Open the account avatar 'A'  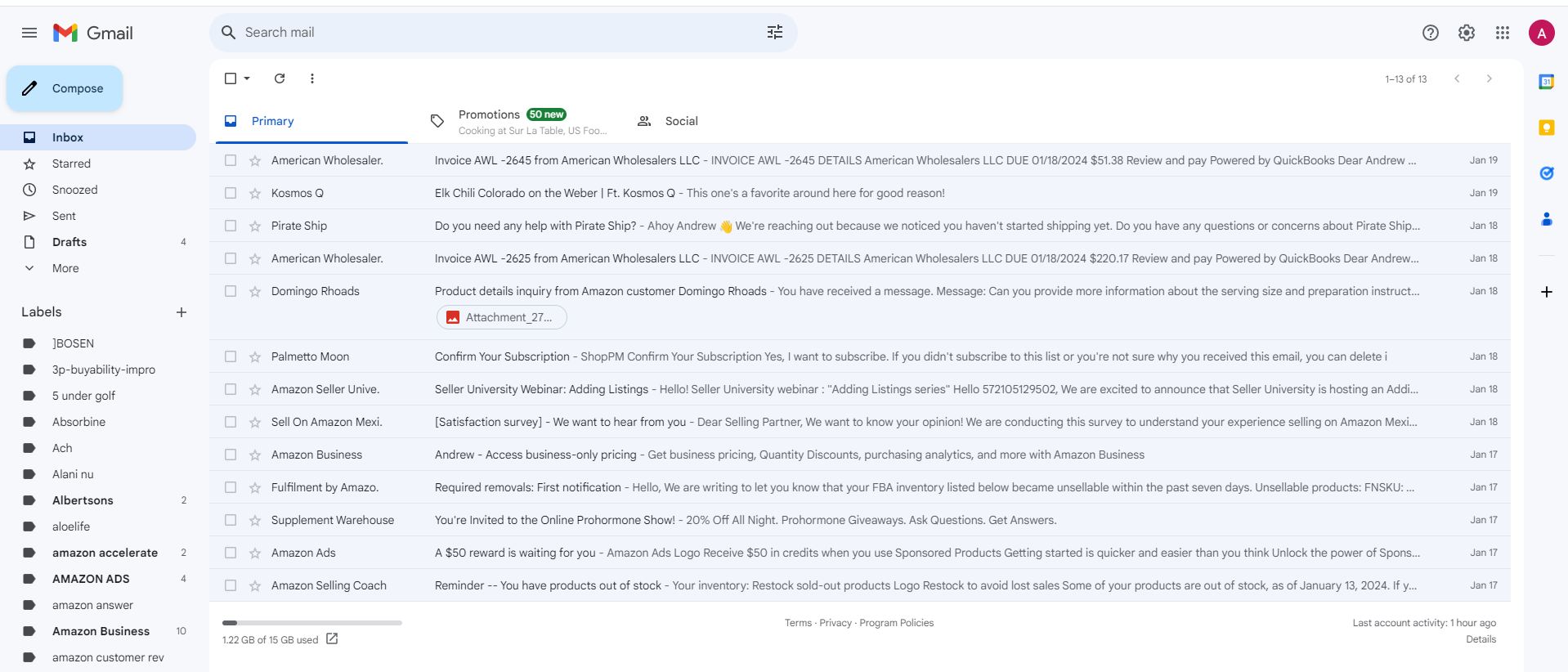coord(1542,33)
